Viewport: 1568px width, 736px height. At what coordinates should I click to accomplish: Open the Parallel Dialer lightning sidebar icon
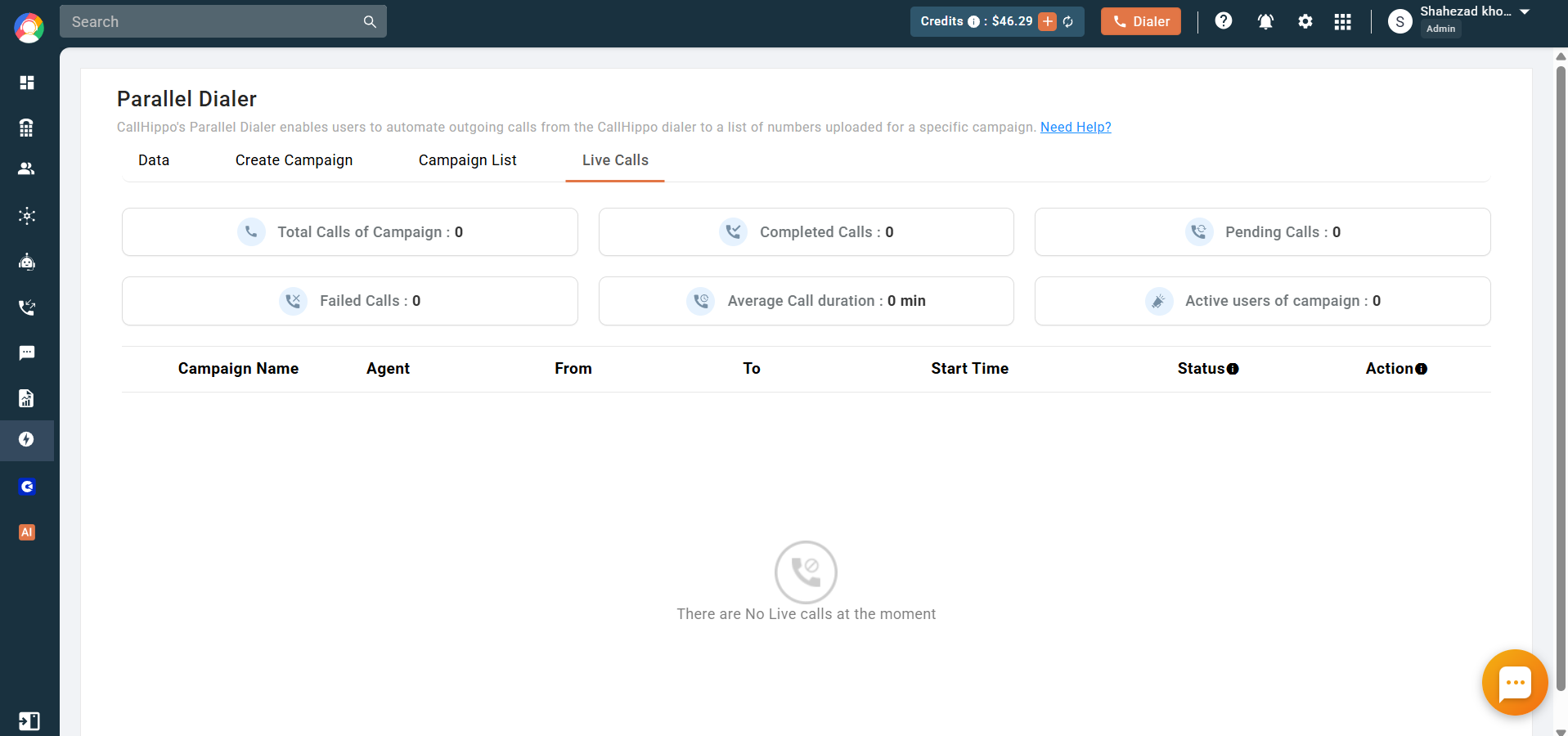point(27,440)
